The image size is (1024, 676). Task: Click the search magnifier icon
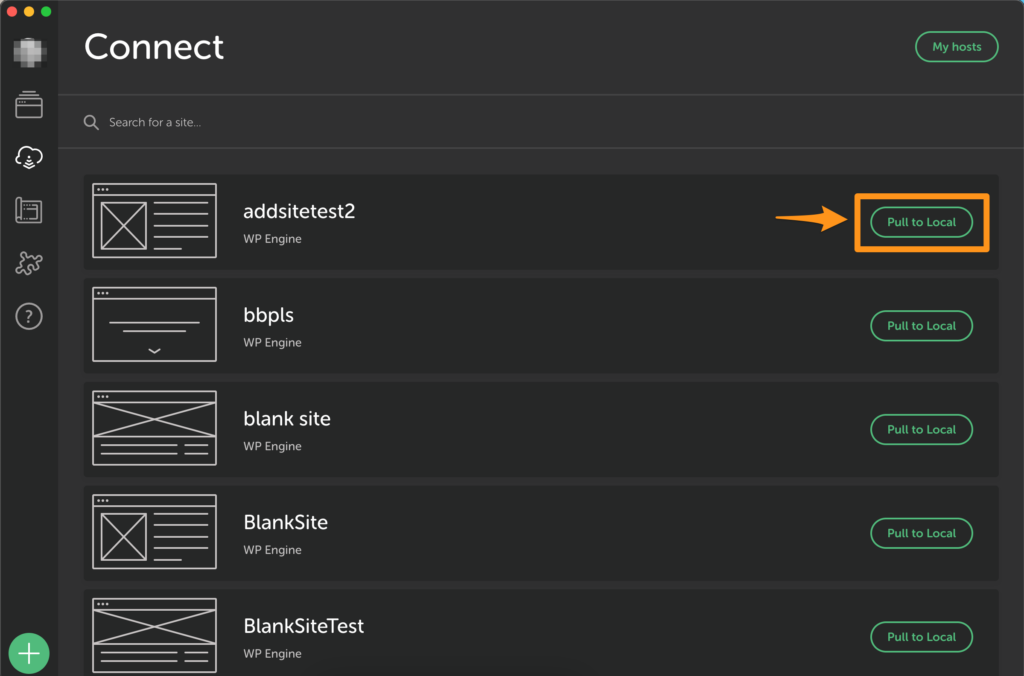coord(91,122)
